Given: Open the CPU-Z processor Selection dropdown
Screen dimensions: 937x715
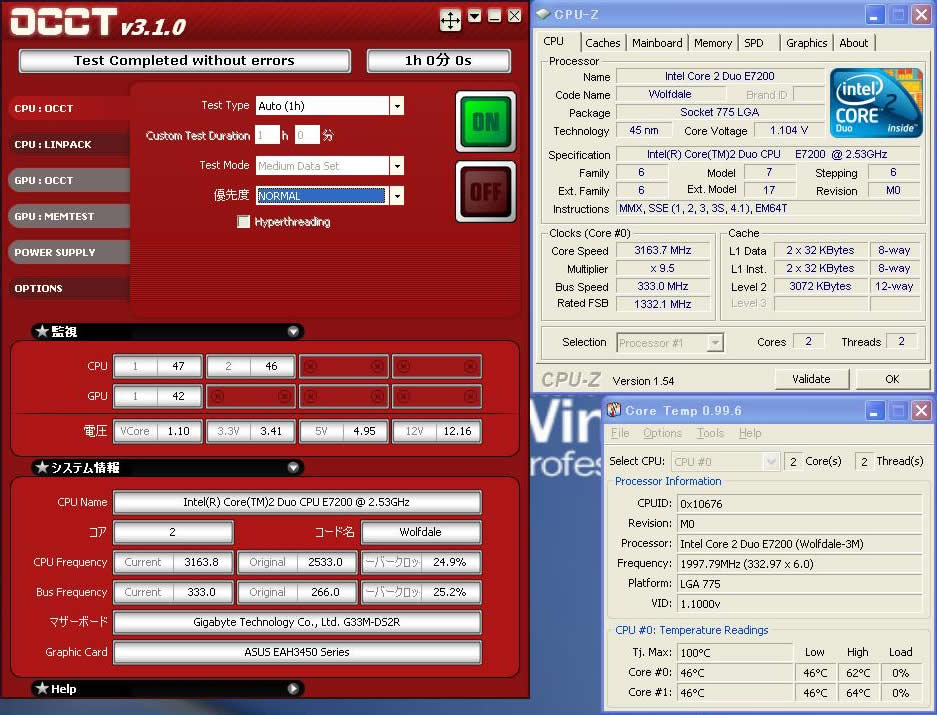Looking at the screenshot, I should pyautogui.click(x=714, y=343).
